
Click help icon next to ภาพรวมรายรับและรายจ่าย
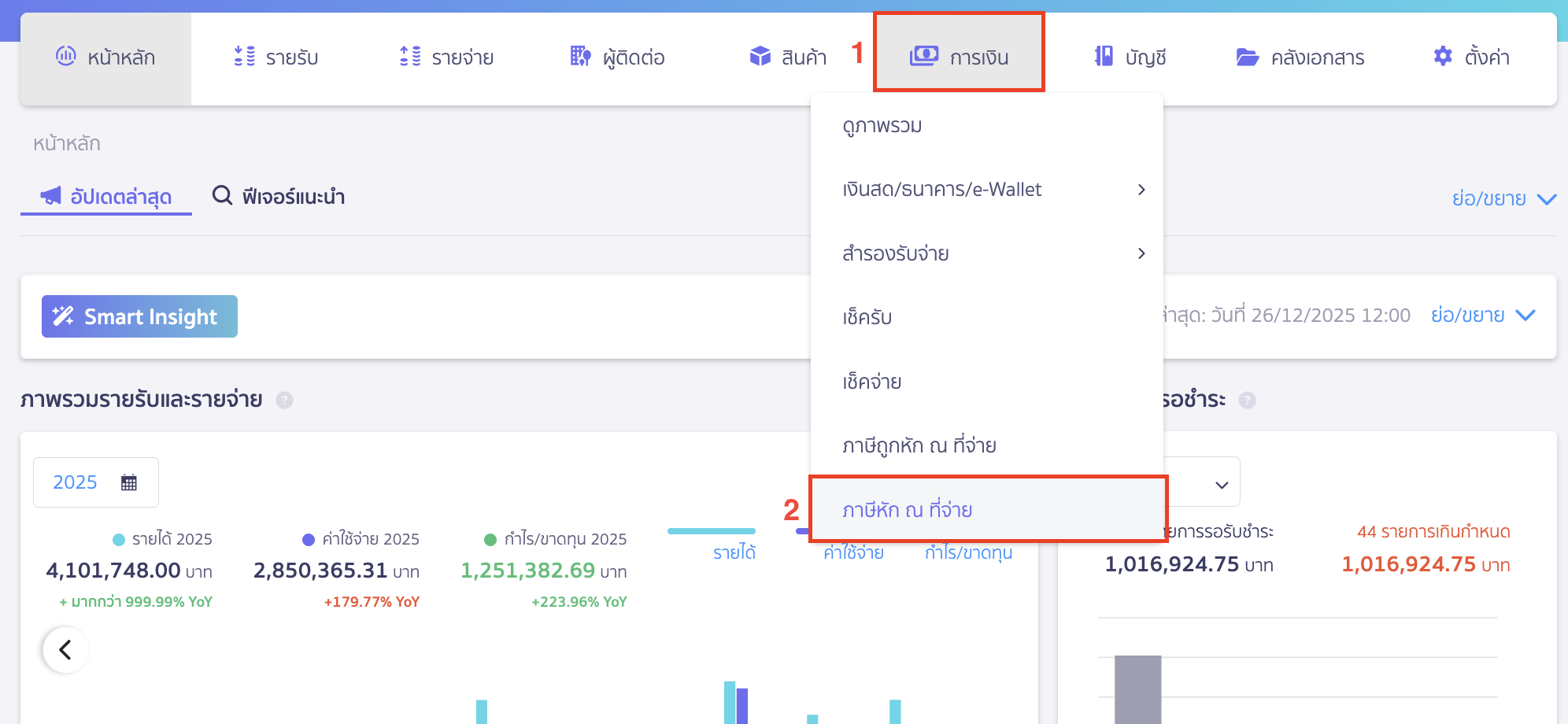click(x=284, y=401)
